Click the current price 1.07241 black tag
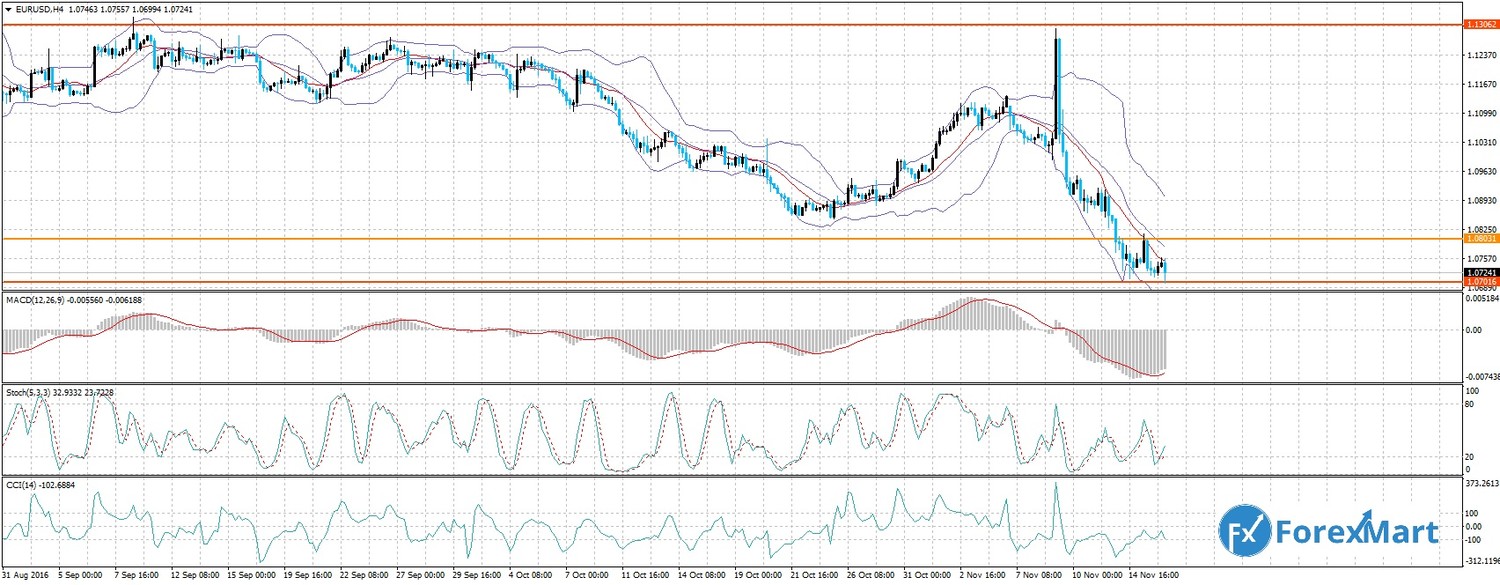 [x=1478, y=272]
